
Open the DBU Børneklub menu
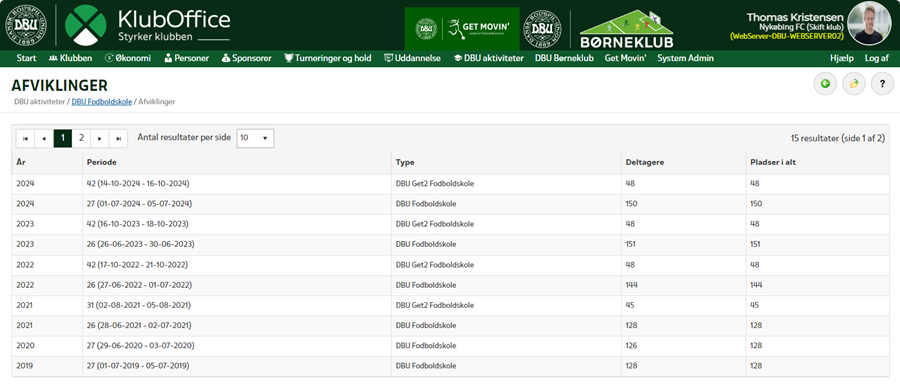[564, 58]
